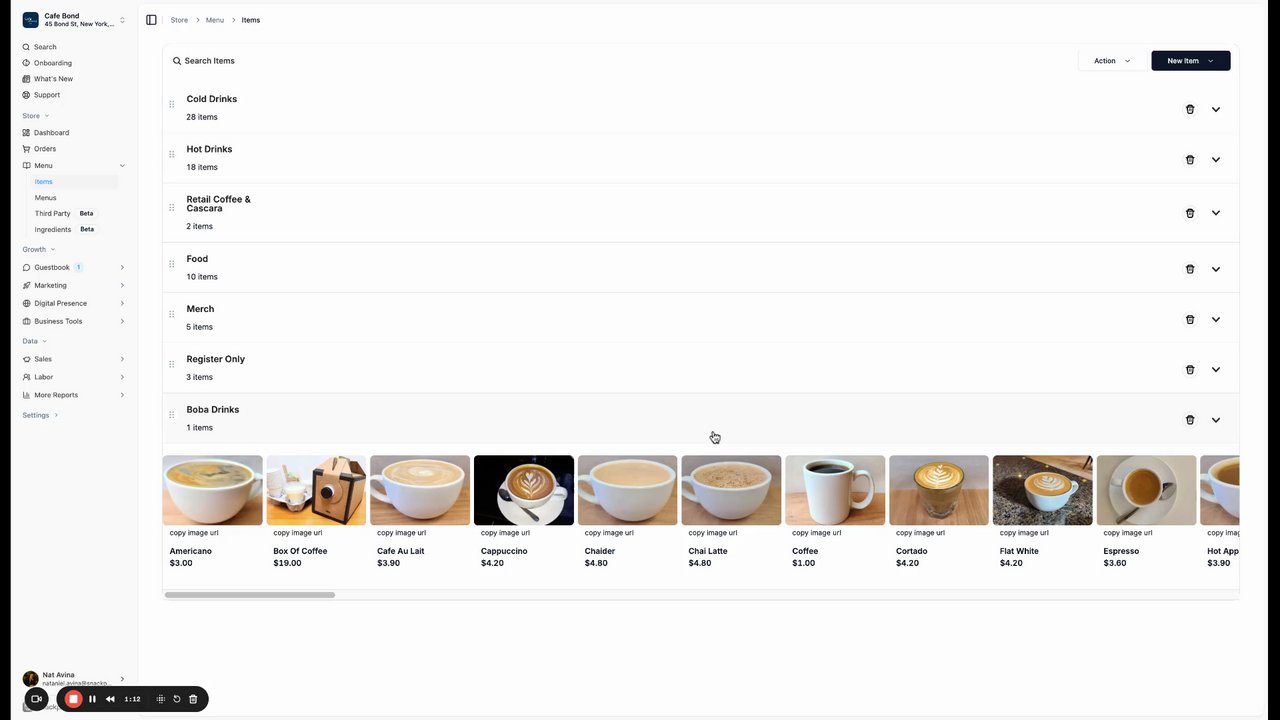Select Menus under the Menu section

[46, 198]
